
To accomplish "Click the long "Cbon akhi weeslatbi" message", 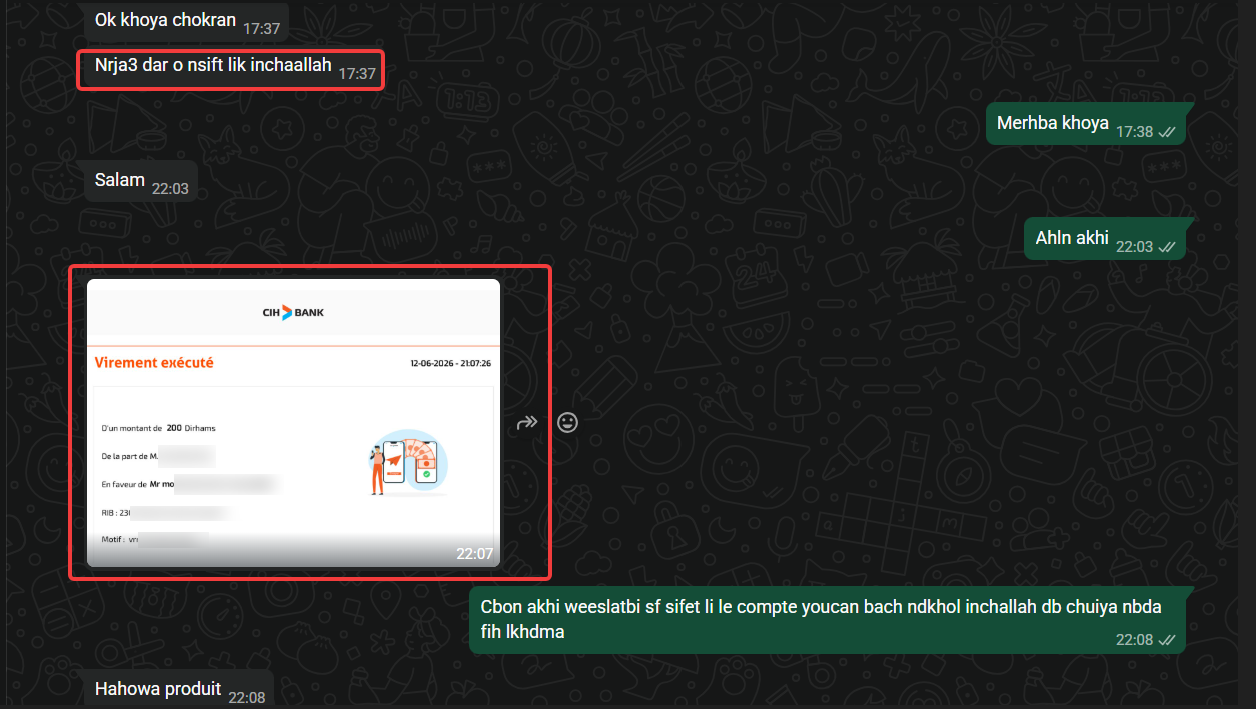I will [828, 620].
